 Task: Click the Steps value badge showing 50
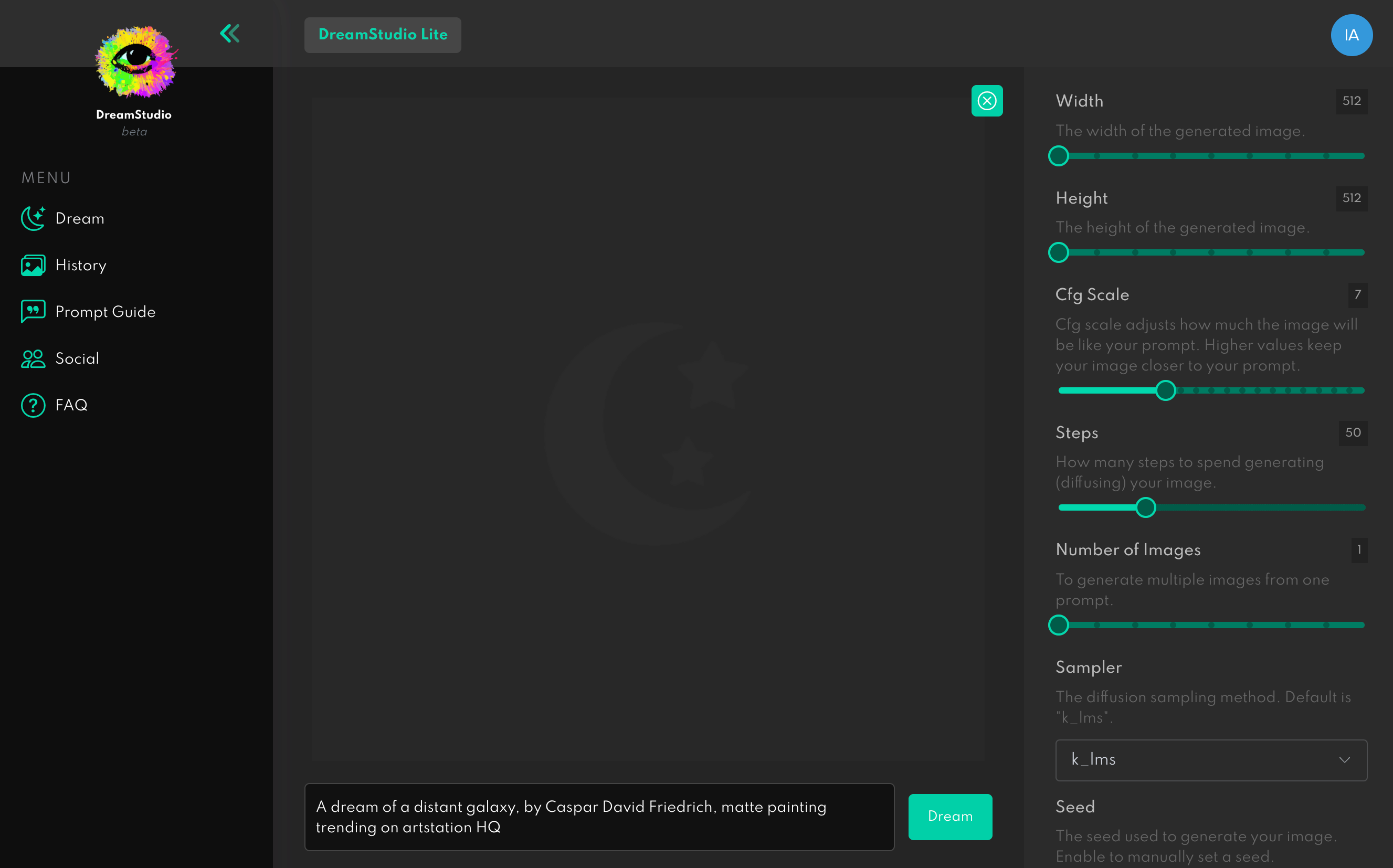pyautogui.click(x=1353, y=433)
